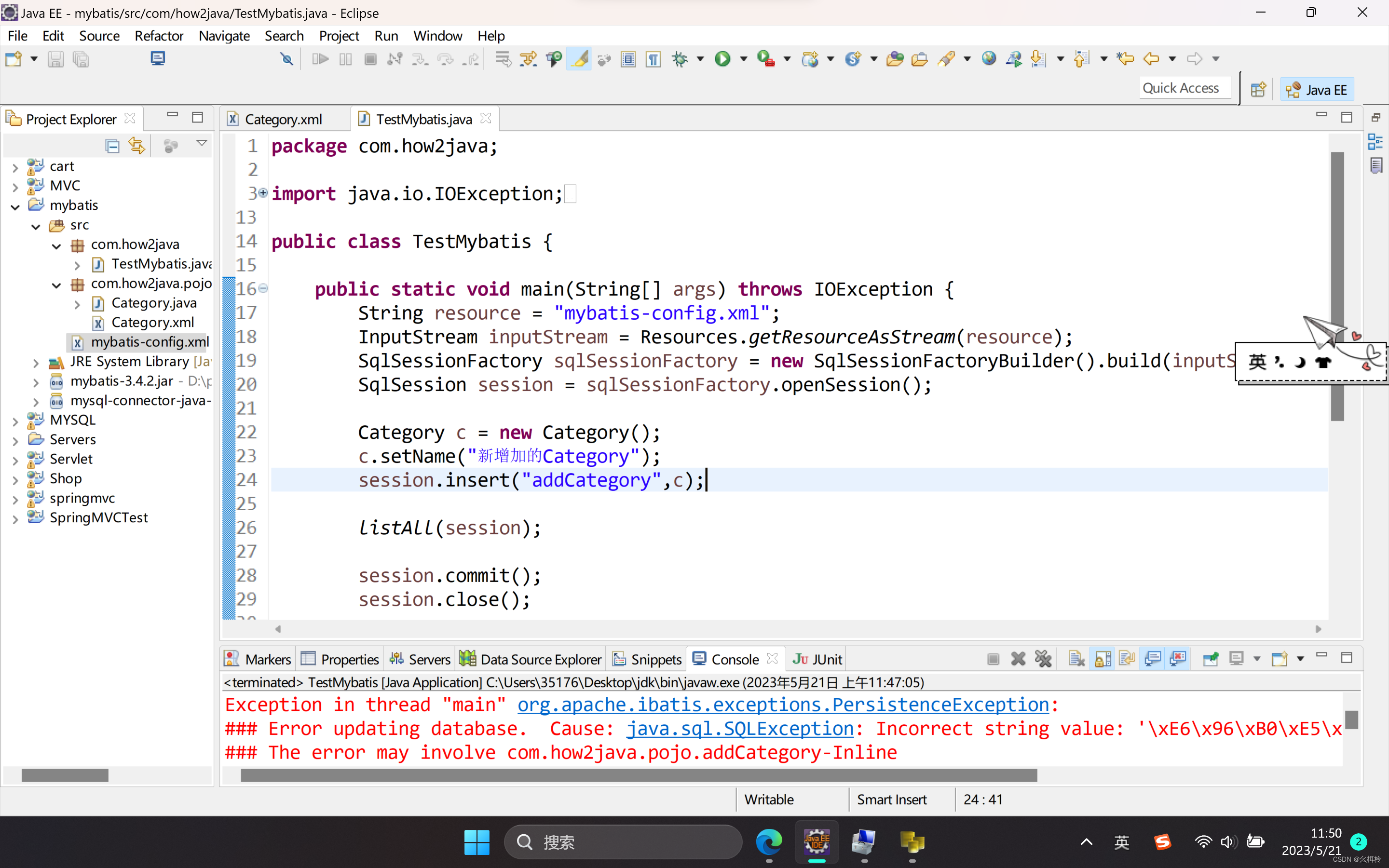
Task: Pin the Console view
Action: coord(1211,659)
